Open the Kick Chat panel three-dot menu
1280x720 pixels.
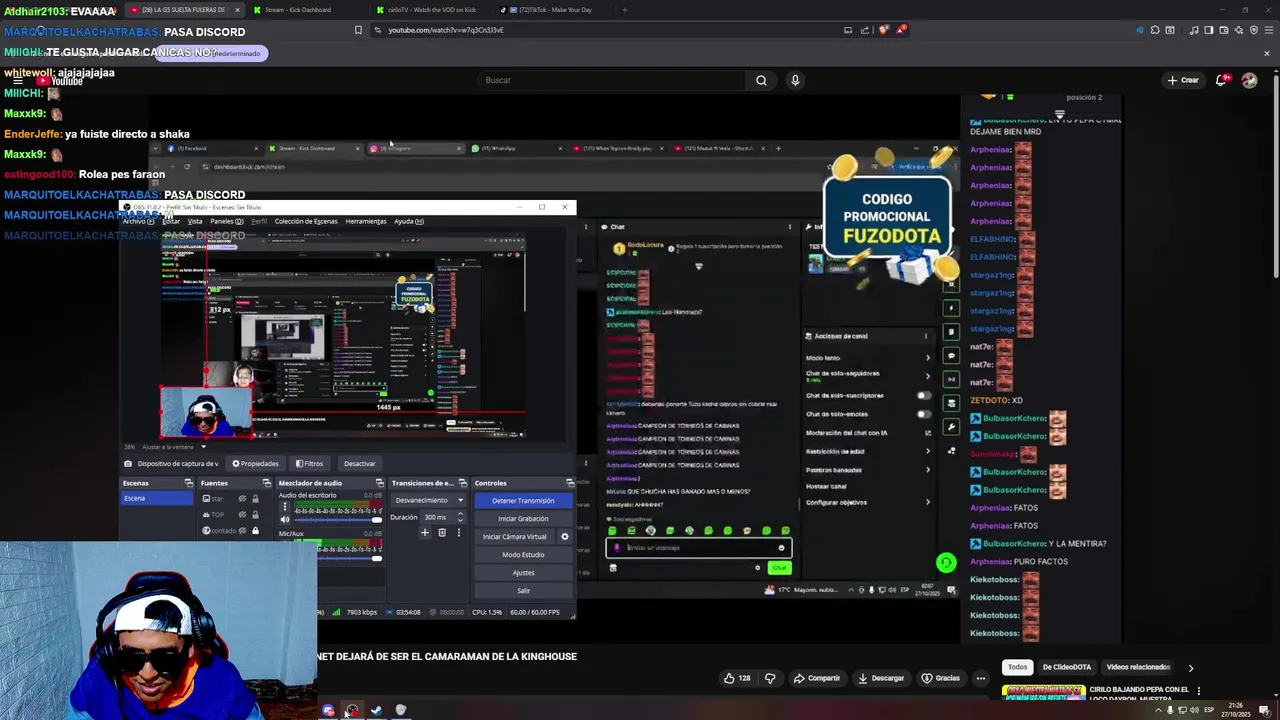[x=790, y=227]
